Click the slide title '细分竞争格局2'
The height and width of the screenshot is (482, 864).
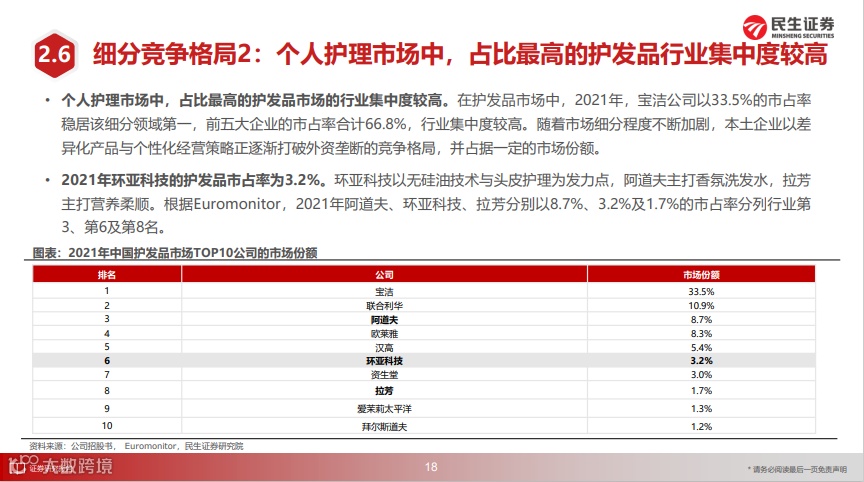click(x=172, y=55)
